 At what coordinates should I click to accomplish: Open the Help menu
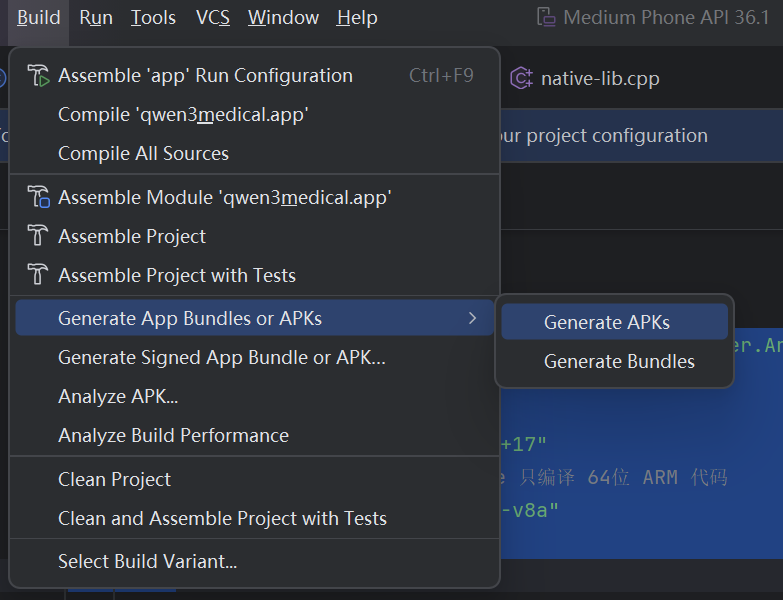357,18
